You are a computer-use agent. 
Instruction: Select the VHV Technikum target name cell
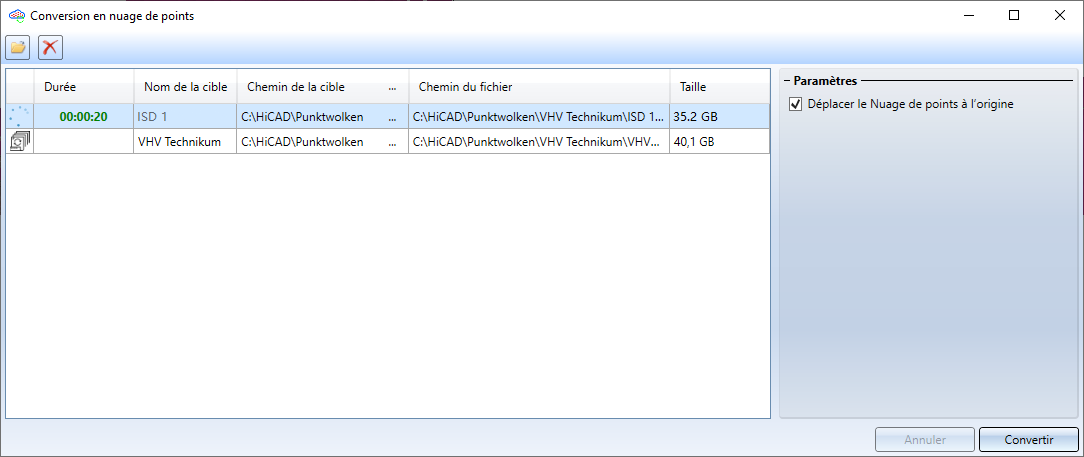tap(185, 142)
